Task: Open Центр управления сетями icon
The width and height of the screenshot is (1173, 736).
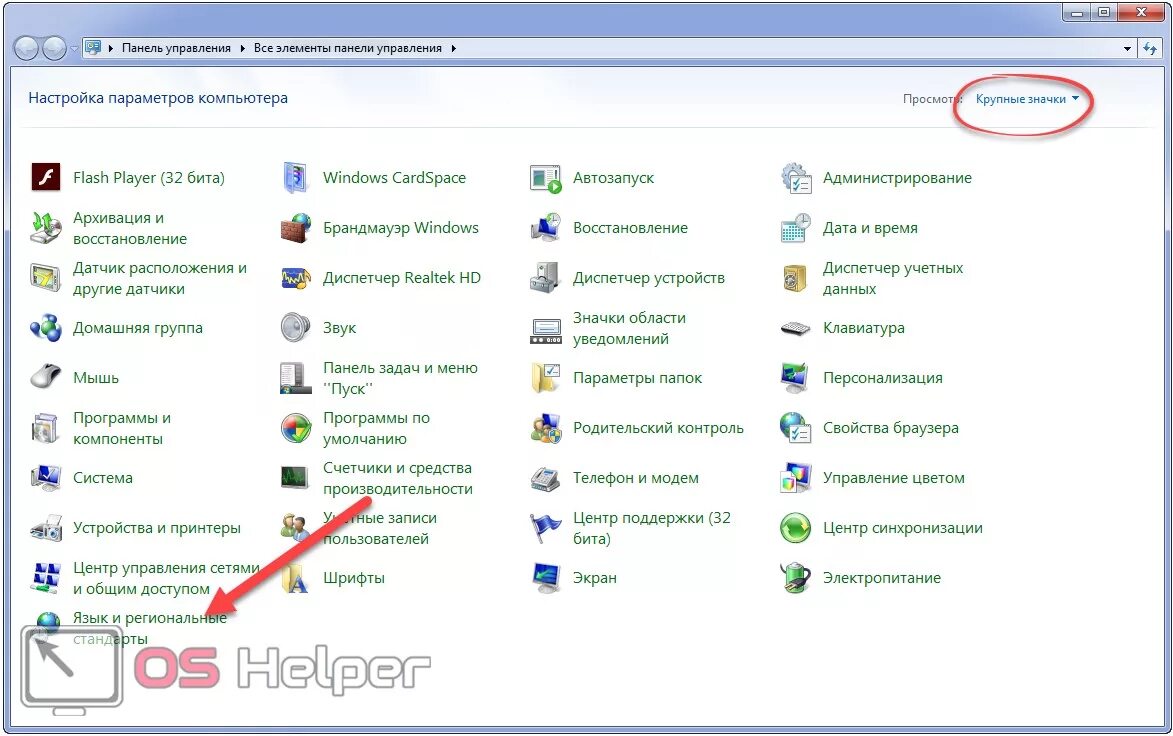Action: (x=46, y=578)
